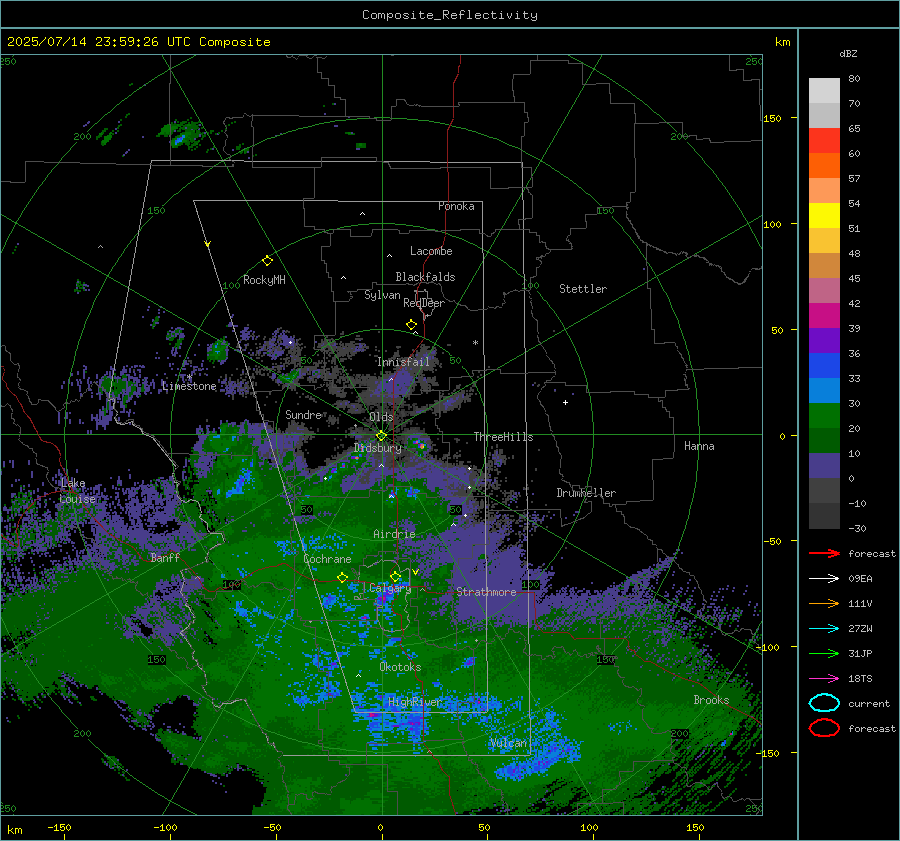Click the Airdrie label
The width and height of the screenshot is (900, 841).
[x=394, y=534]
